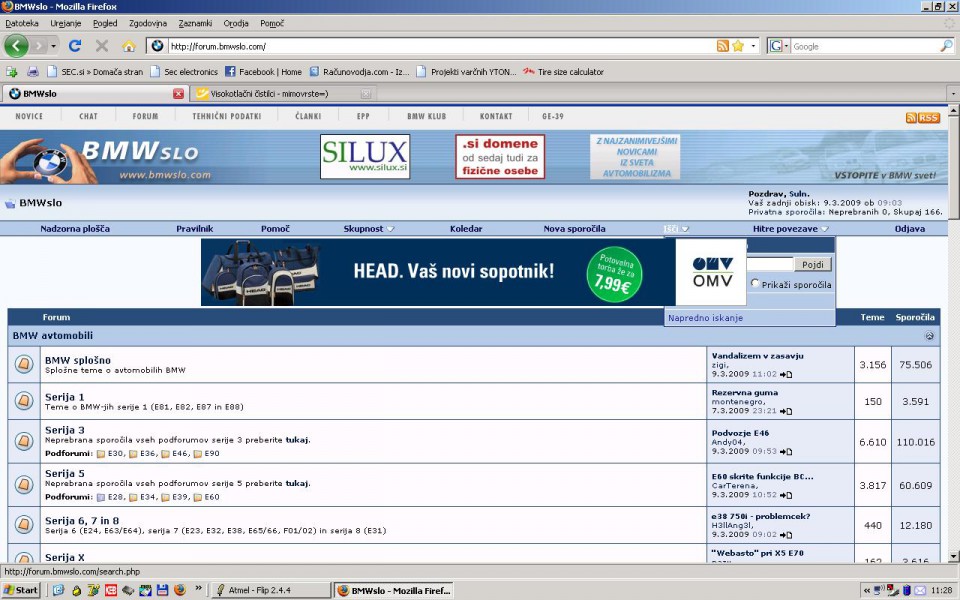Click the Serija 1 forum status icon
960x600 pixels.
click(24, 401)
